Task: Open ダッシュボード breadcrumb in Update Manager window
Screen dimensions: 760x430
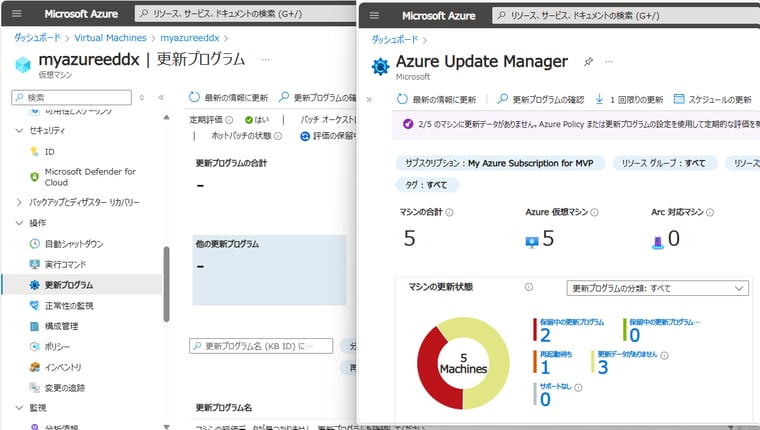Action: pyautogui.click(x=395, y=40)
